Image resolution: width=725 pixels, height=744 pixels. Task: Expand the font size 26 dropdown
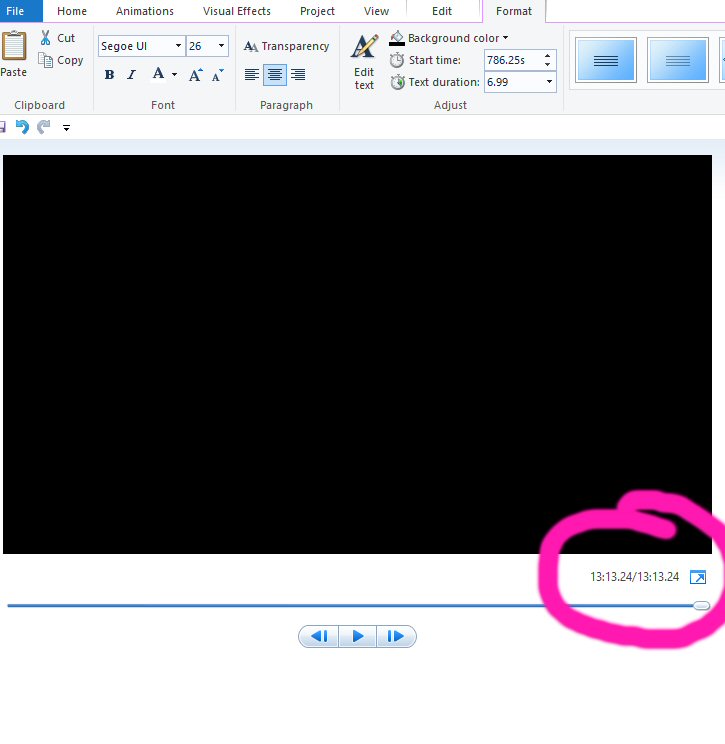[x=221, y=46]
